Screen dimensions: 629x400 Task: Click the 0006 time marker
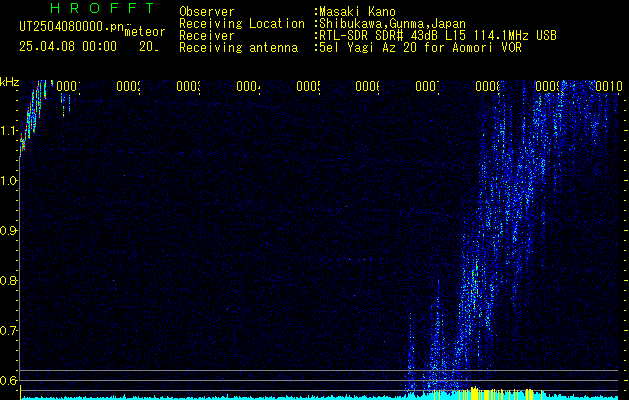pyautogui.click(x=368, y=86)
